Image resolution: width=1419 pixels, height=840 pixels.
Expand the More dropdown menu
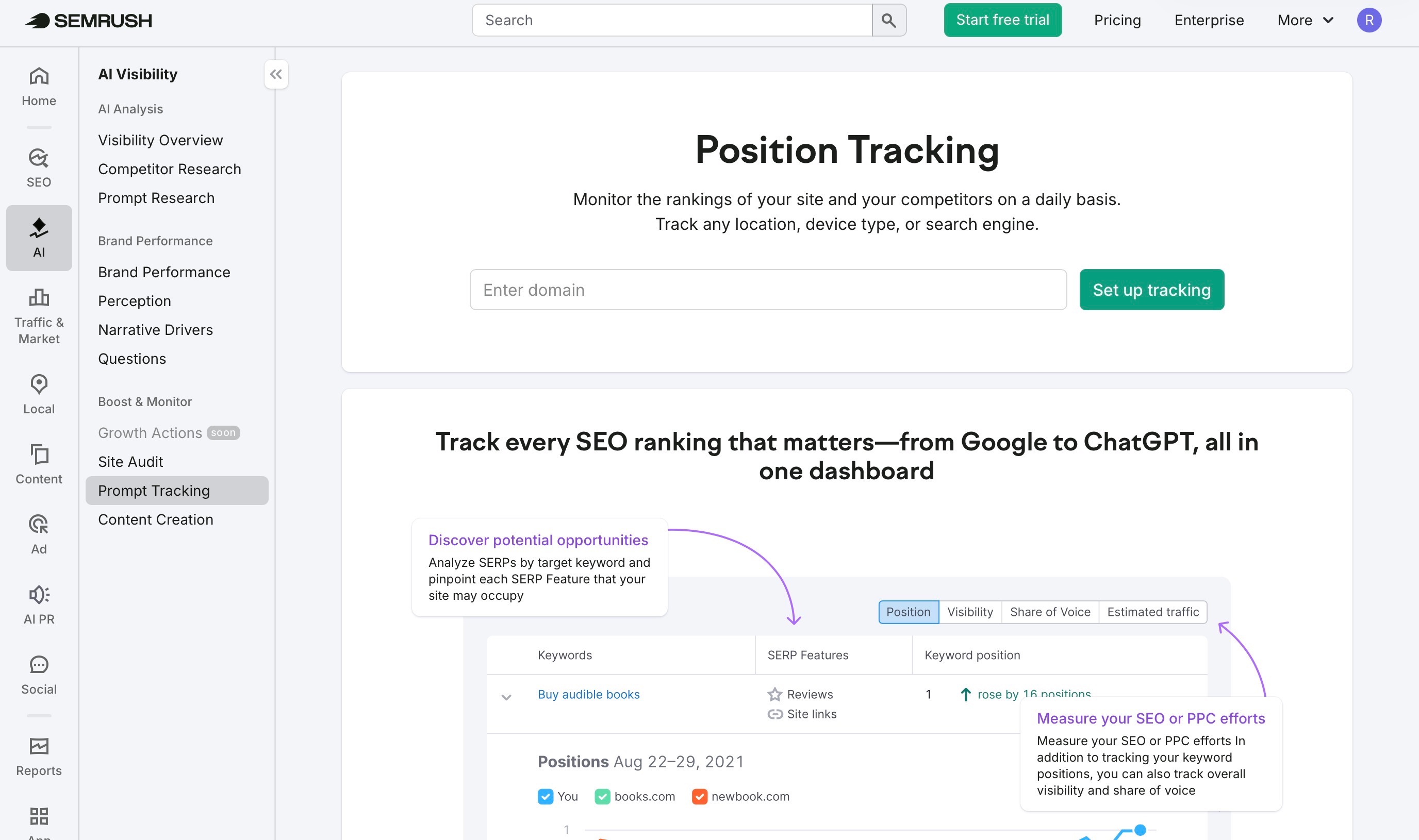pos(1305,21)
